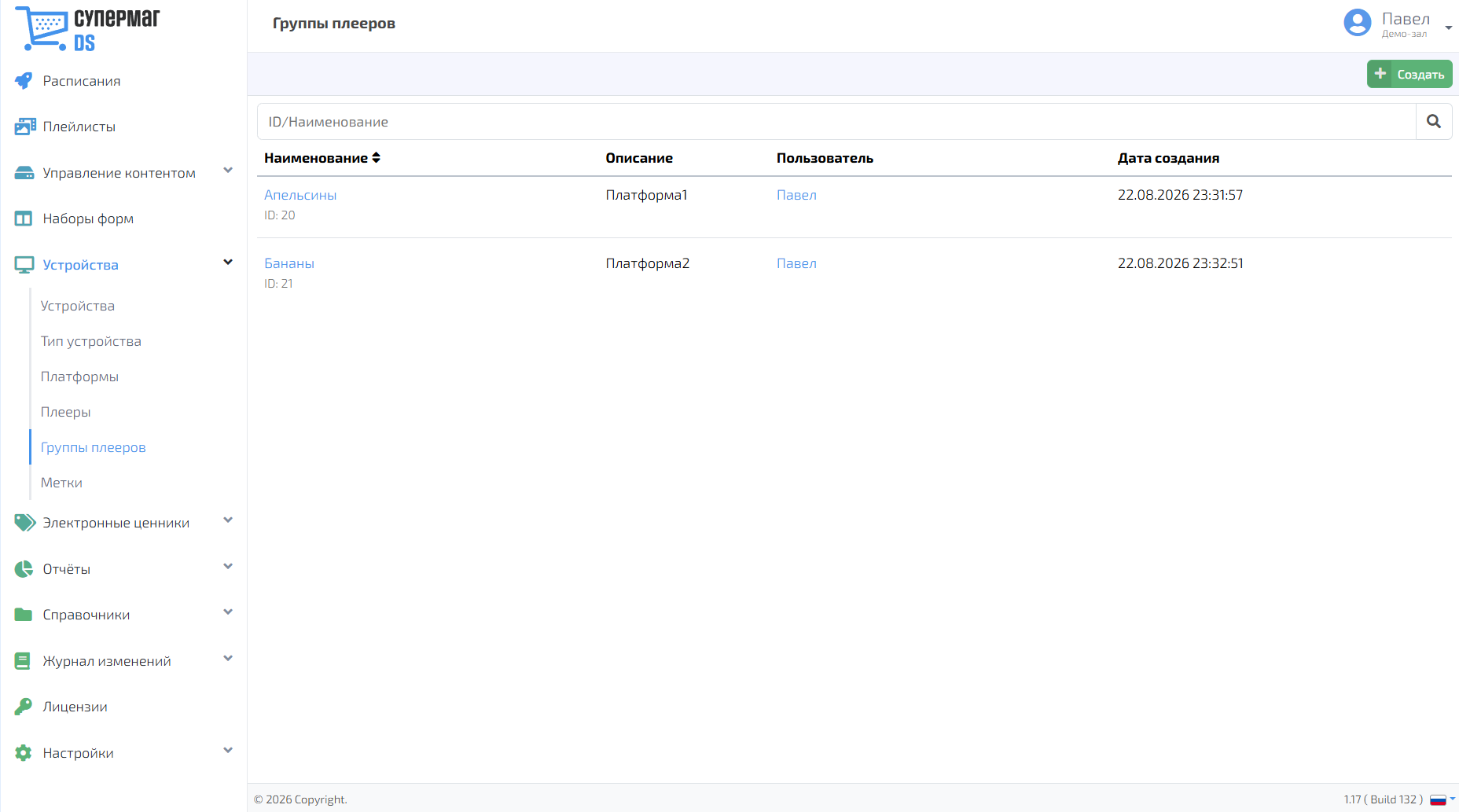Focus the ID/Наименование search field
Screen dimensions: 1459x812
(x=836, y=122)
